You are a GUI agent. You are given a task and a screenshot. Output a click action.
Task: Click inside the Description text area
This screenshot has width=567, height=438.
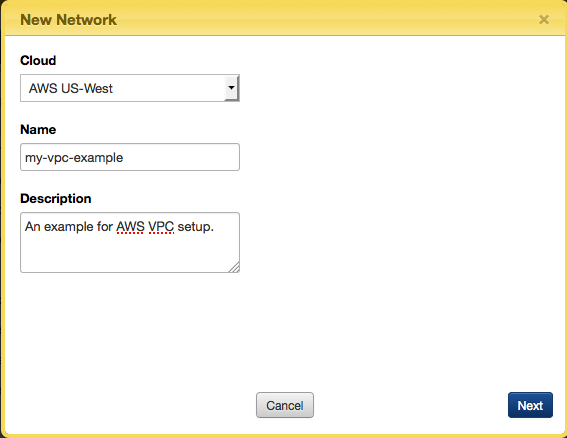pos(130,242)
